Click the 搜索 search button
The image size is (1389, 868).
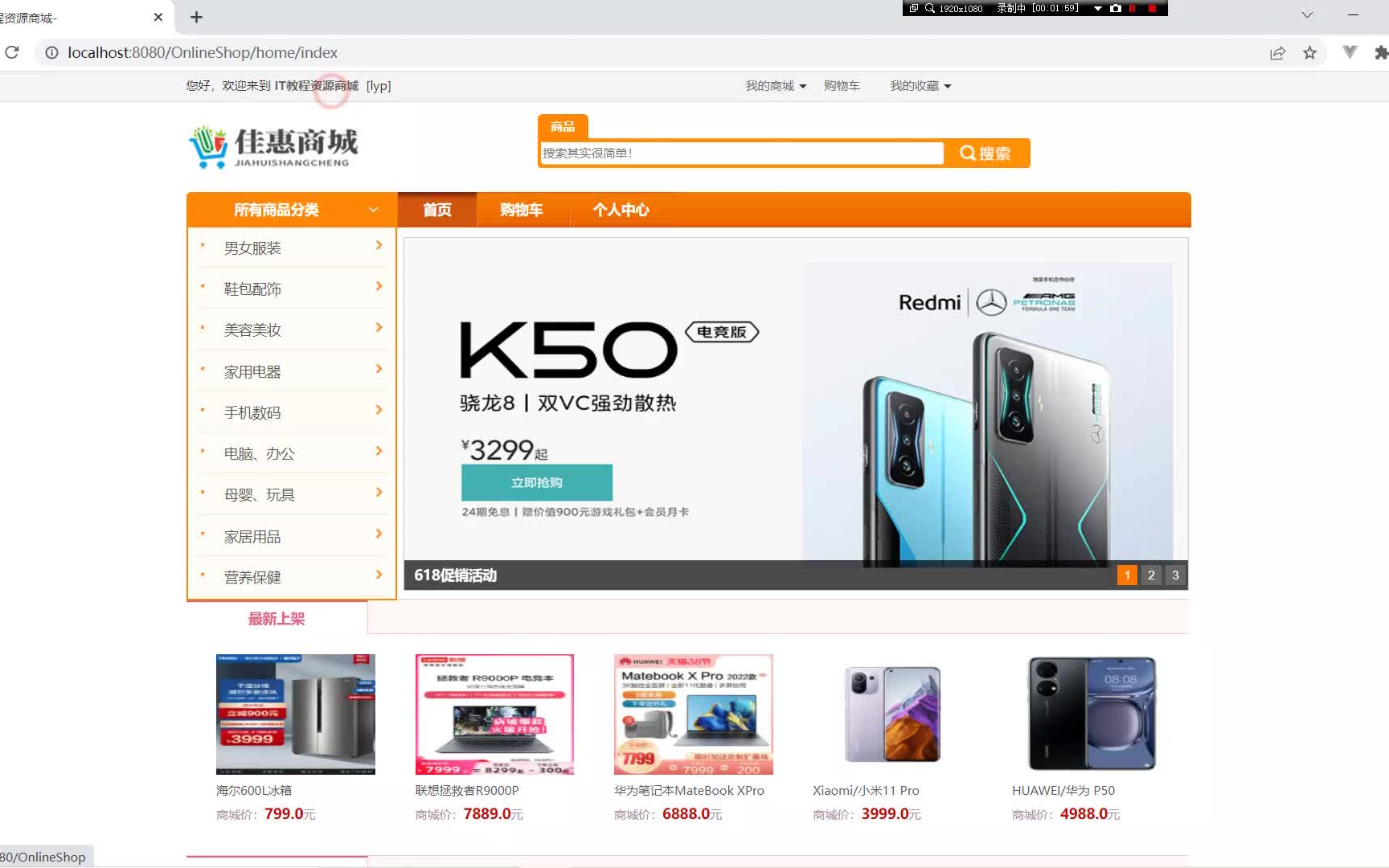coord(986,154)
